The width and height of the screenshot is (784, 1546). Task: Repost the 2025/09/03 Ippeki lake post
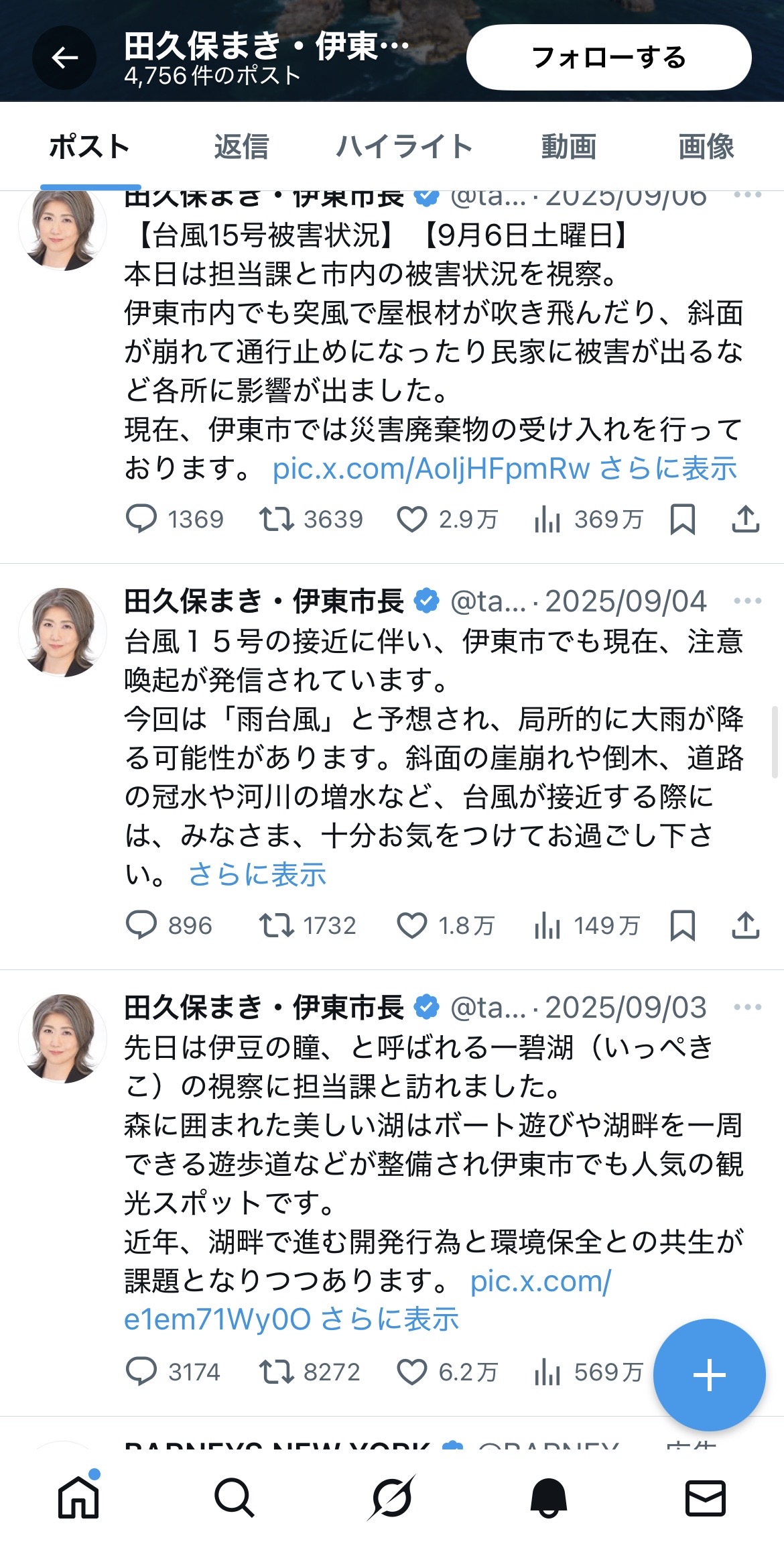(277, 1372)
